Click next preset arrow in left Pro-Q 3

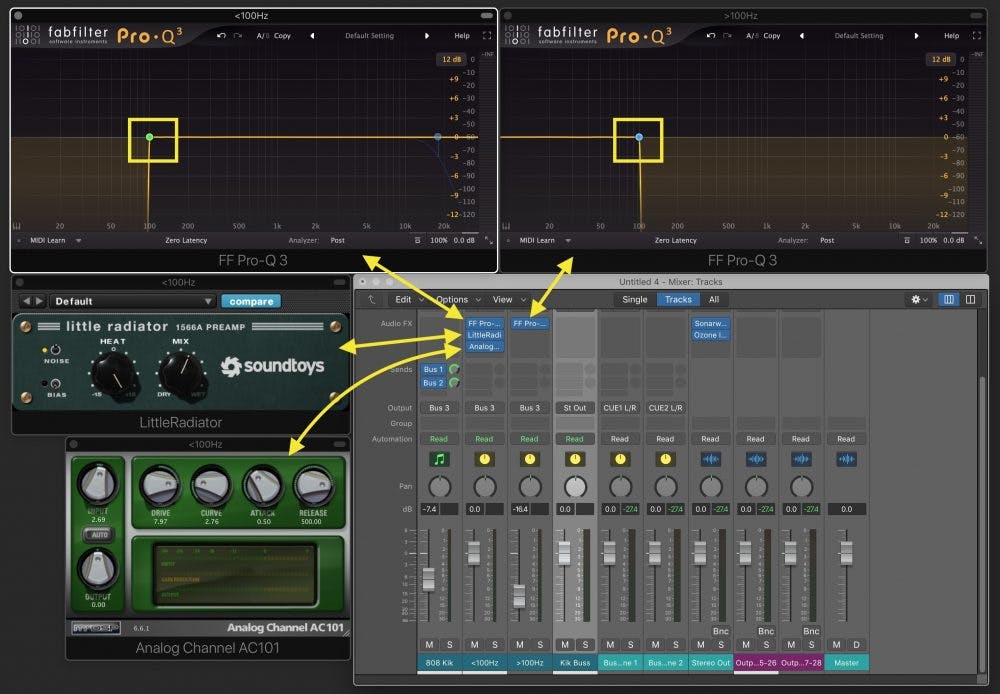point(427,36)
